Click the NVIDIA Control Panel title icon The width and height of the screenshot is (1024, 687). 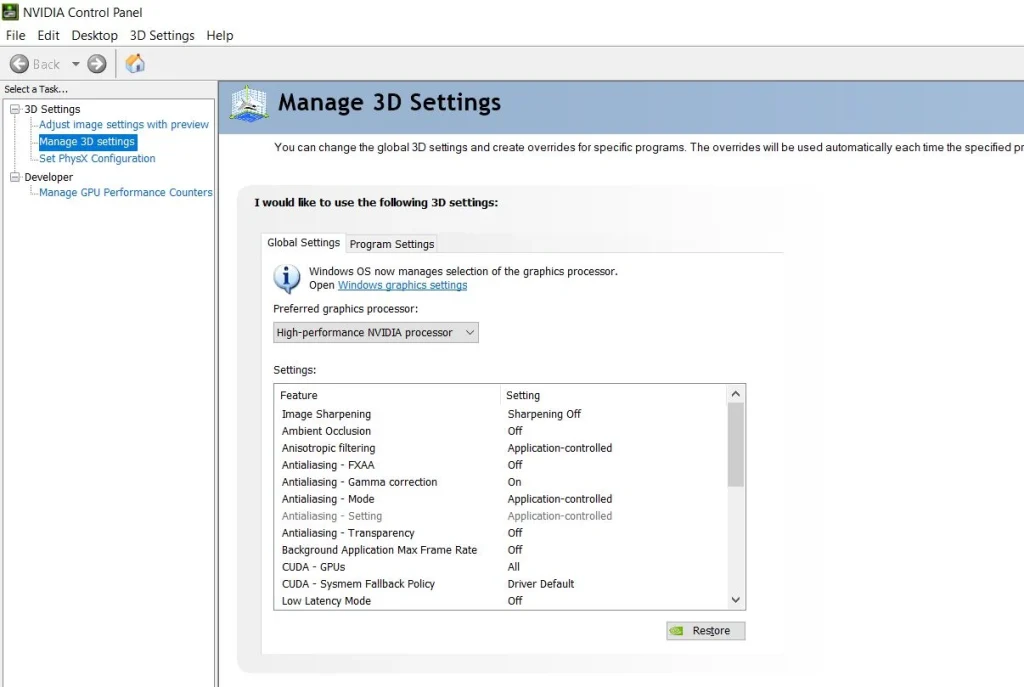point(10,12)
